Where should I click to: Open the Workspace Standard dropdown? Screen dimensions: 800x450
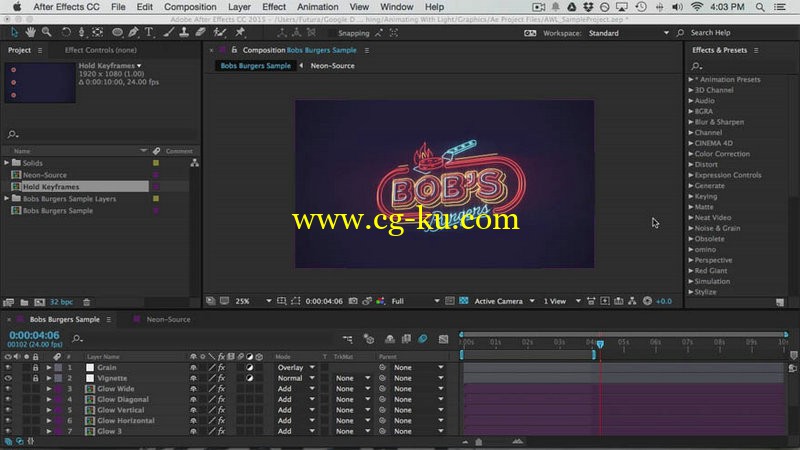(628, 33)
